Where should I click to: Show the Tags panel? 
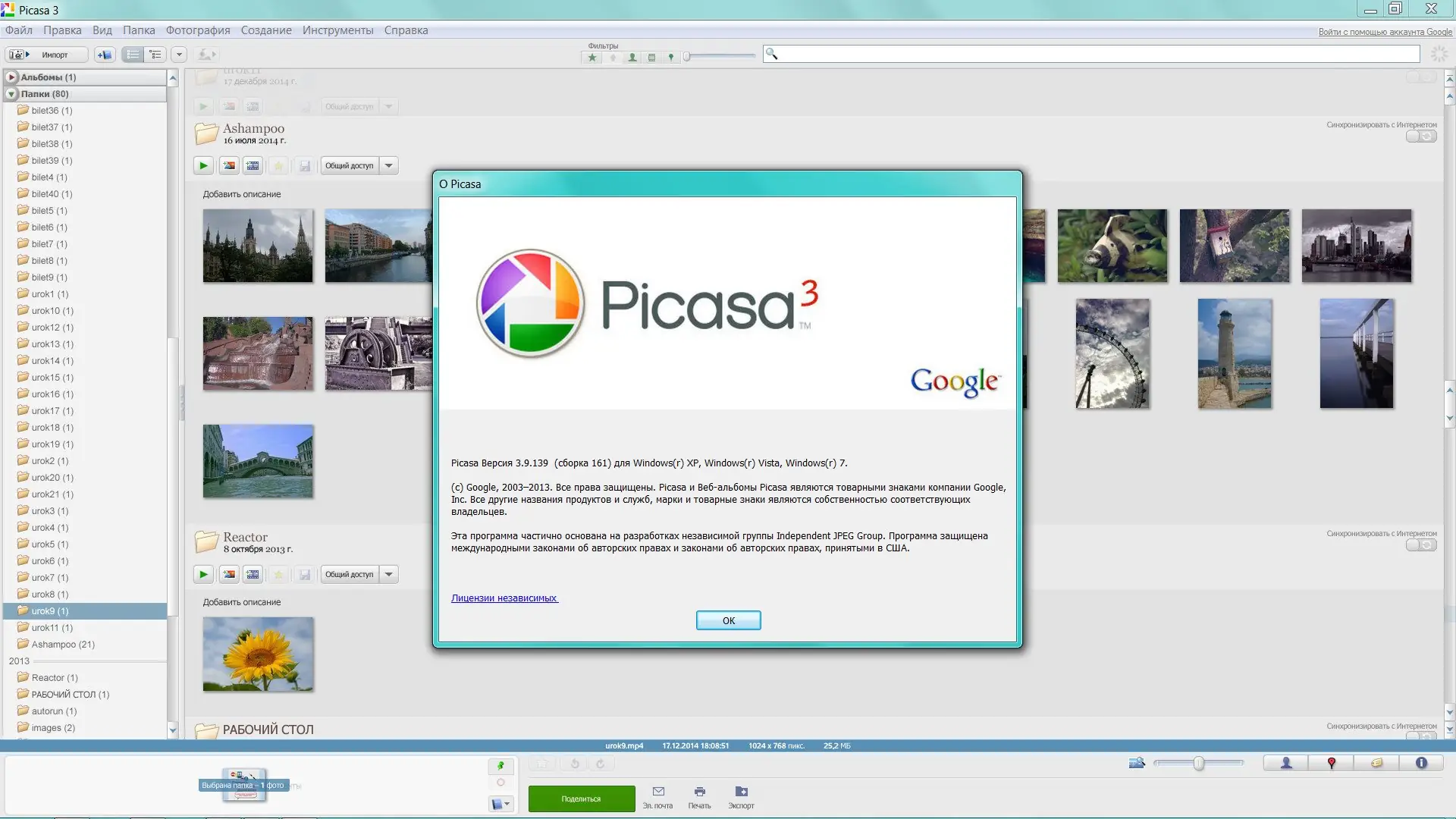1376,764
